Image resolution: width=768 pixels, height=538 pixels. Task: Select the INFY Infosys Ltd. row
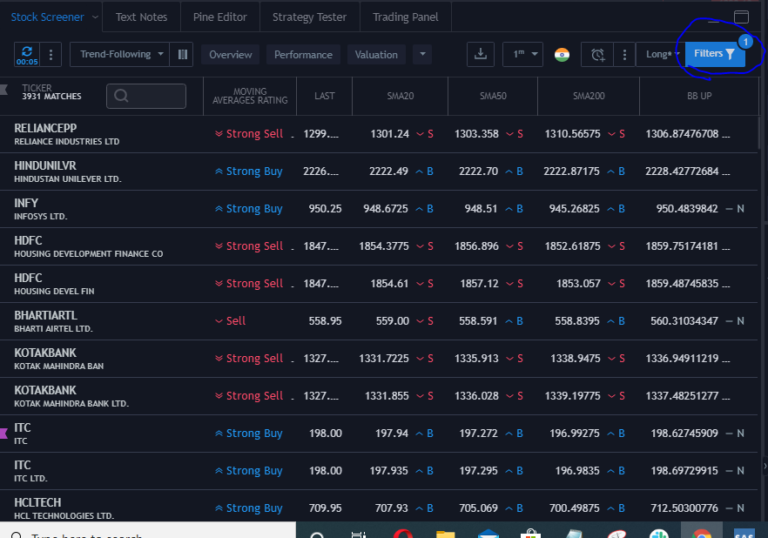click(379, 209)
